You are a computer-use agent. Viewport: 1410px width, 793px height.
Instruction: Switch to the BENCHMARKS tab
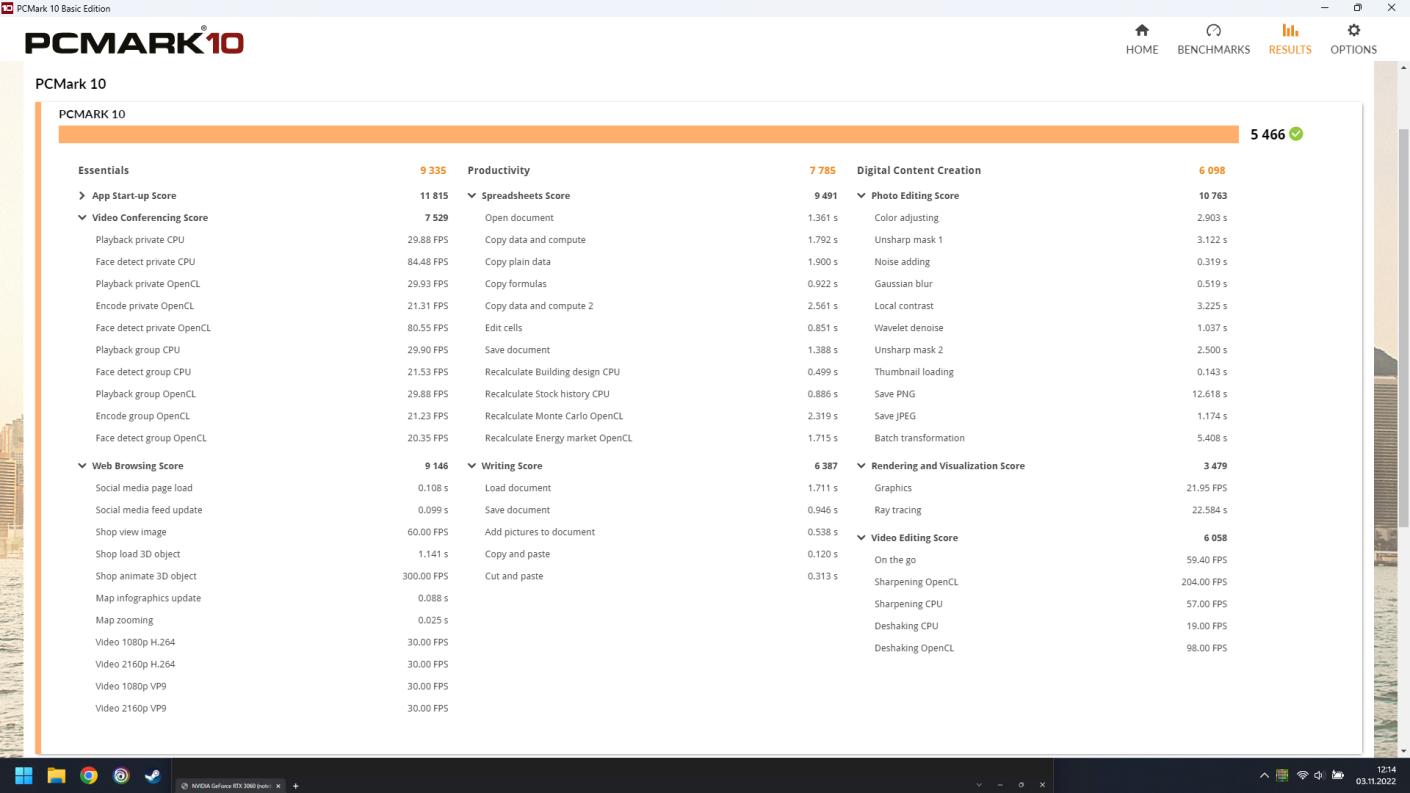(x=1213, y=38)
